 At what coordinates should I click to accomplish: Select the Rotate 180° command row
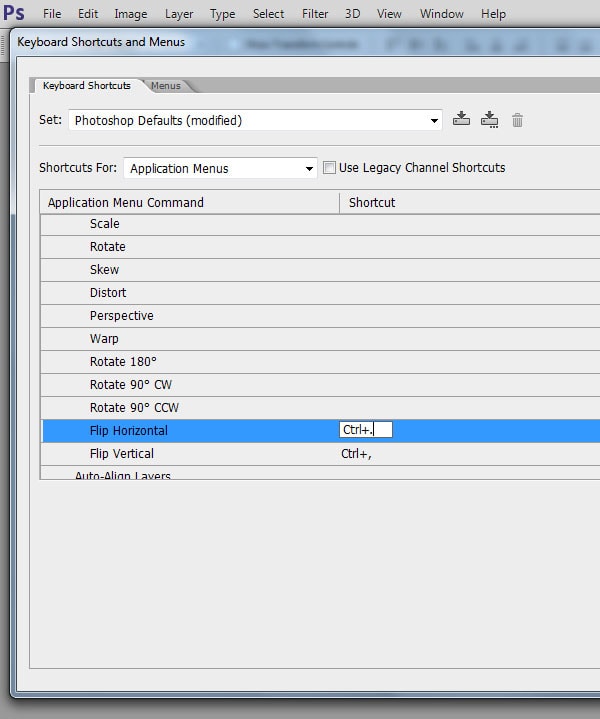click(x=320, y=362)
